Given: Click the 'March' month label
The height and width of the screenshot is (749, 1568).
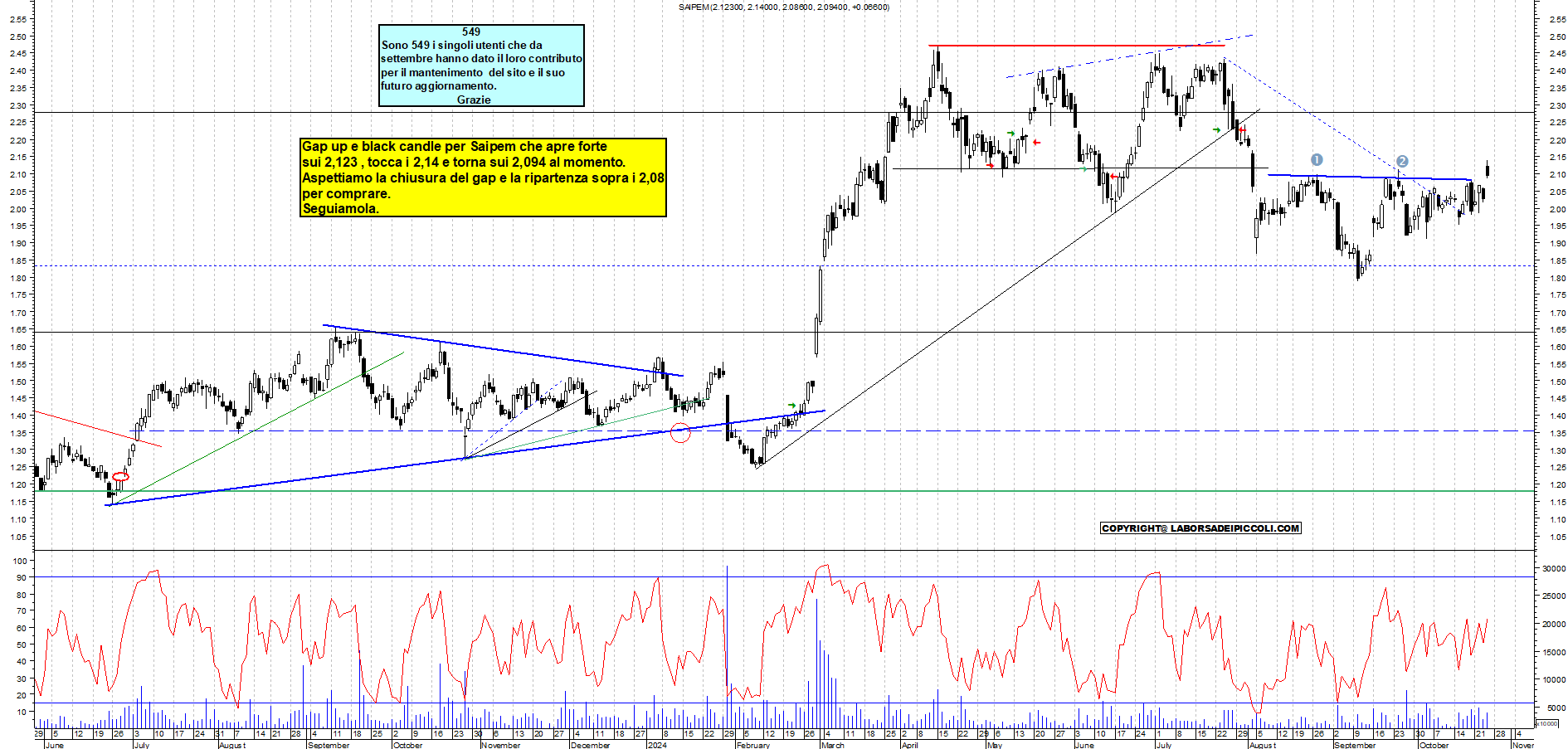Looking at the screenshot, I should click(x=833, y=745).
